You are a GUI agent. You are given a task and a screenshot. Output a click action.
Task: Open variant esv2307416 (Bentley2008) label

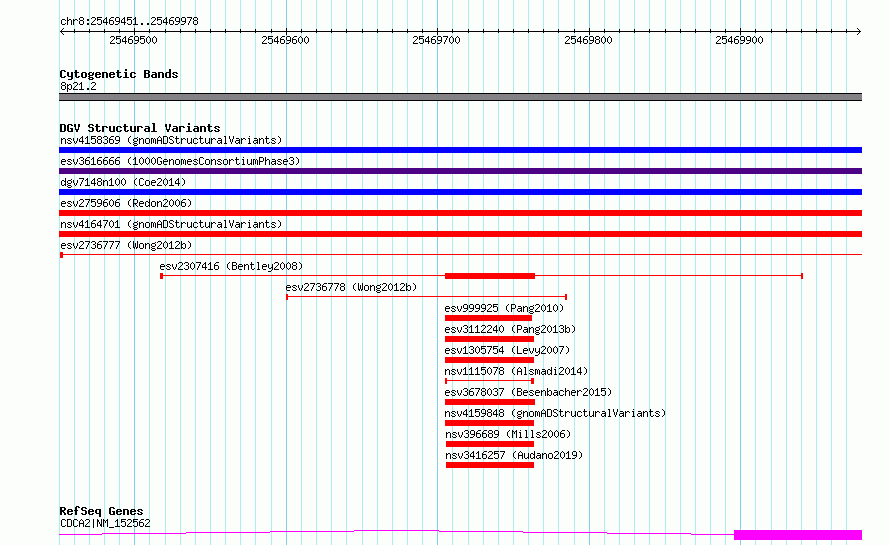pos(231,266)
